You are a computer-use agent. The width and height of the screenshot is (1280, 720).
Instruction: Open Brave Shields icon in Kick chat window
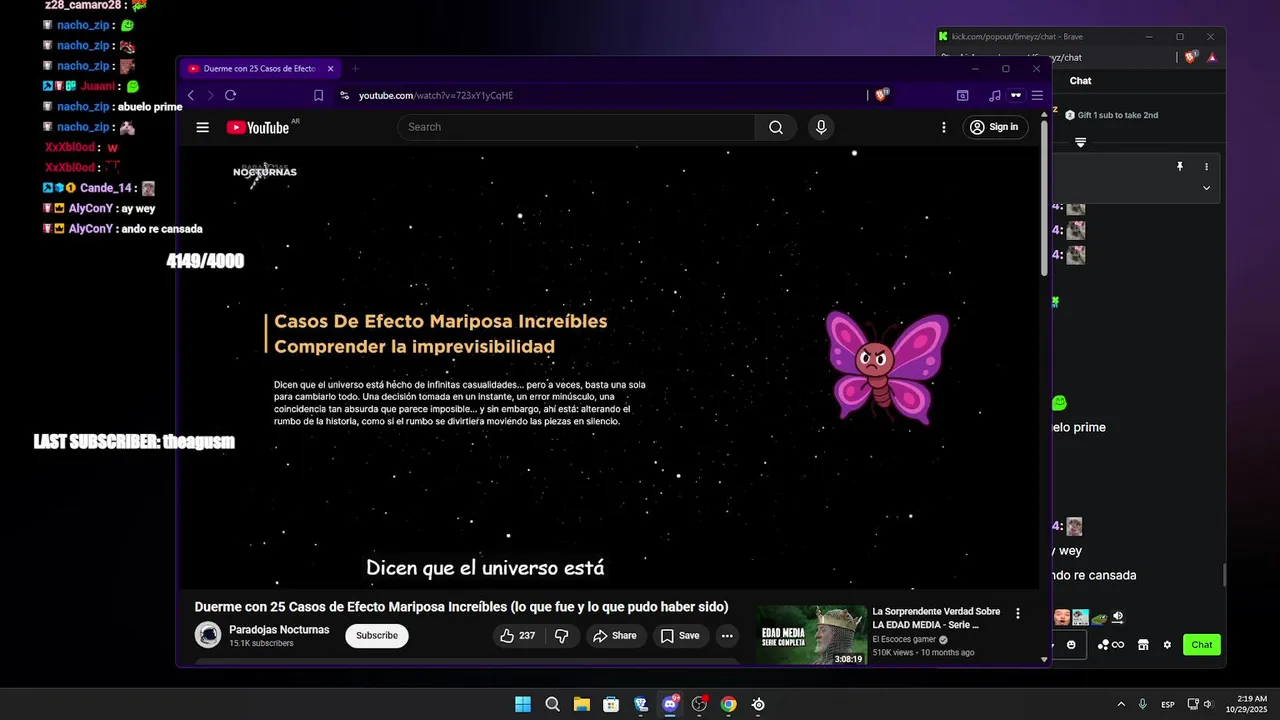coord(1190,57)
